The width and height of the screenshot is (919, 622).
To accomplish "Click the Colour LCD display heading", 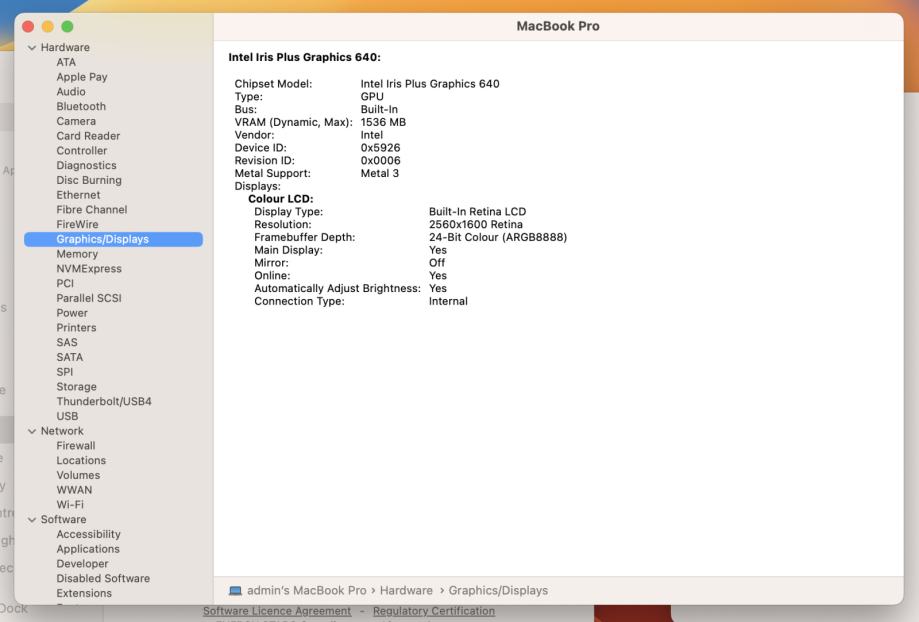I will point(281,199).
